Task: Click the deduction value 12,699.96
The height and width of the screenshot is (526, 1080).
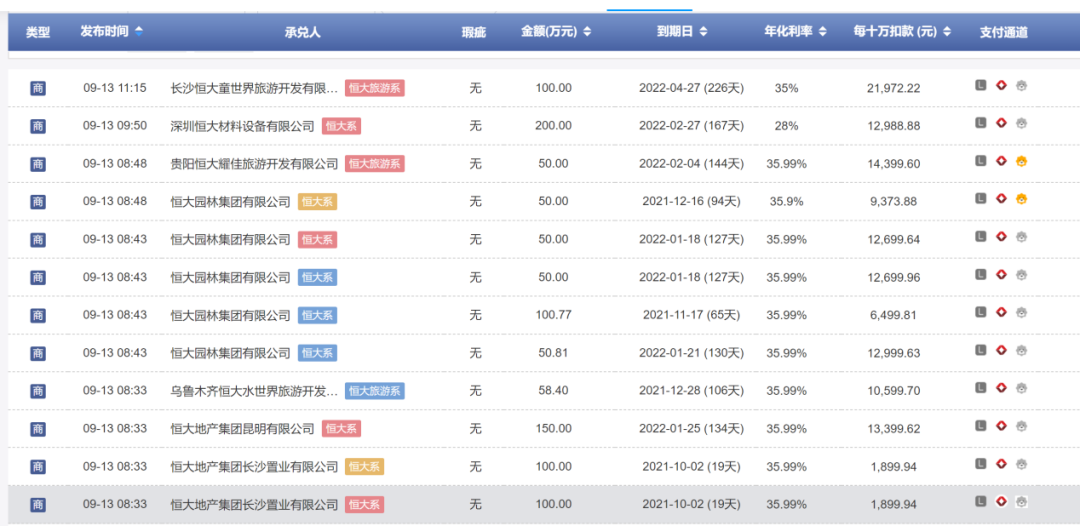Action: pos(894,277)
